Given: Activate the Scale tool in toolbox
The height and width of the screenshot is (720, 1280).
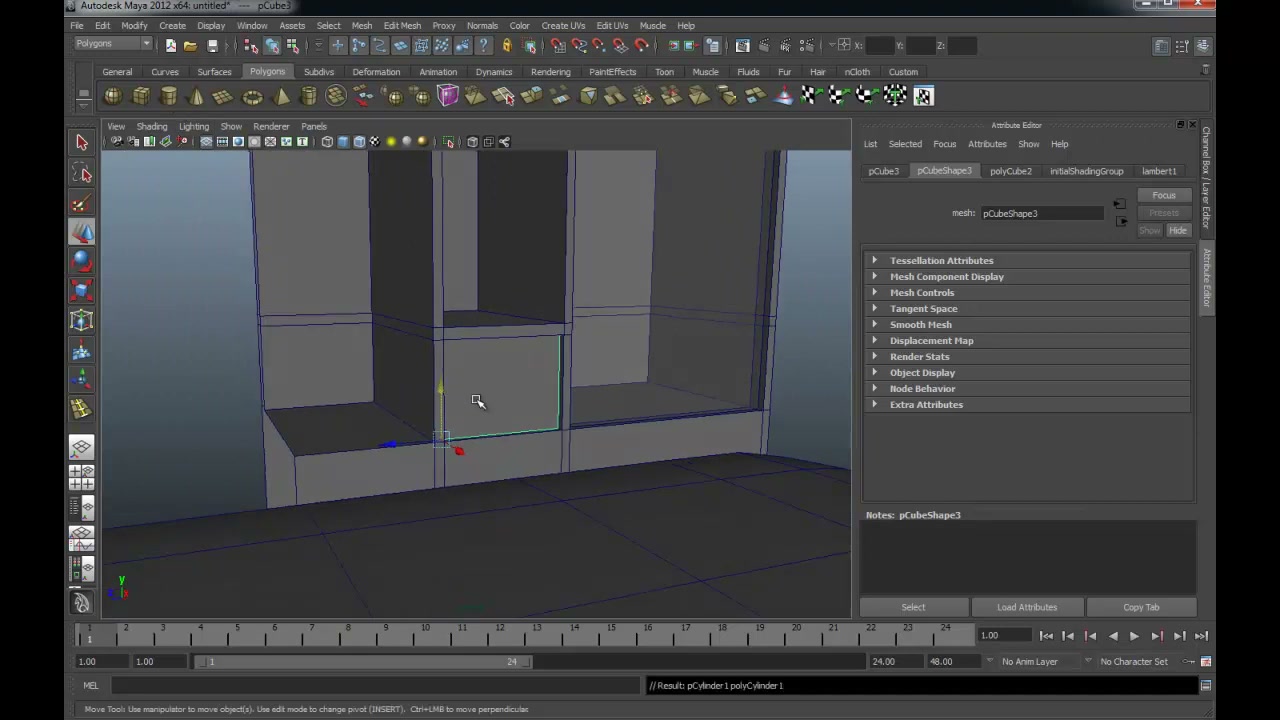Looking at the screenshot, I should (82, 291).
